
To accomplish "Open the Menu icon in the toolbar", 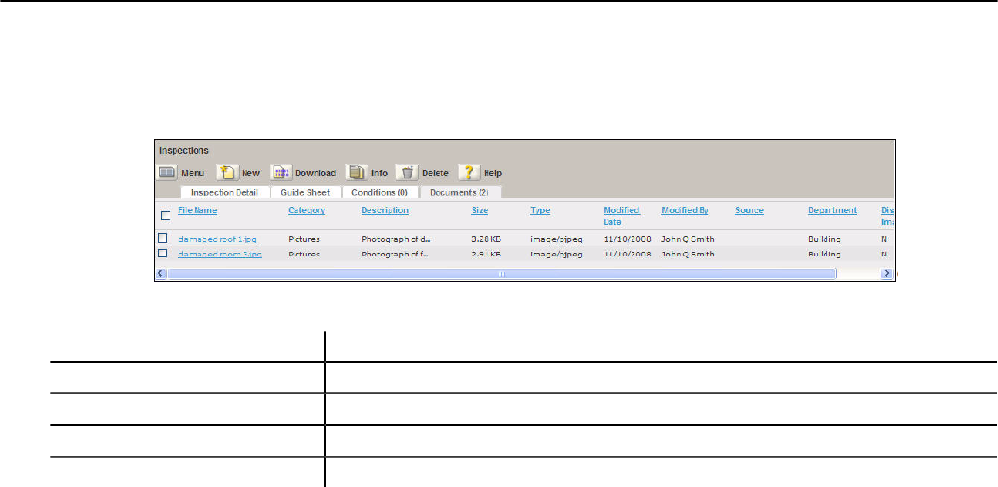I will (166, 173).
